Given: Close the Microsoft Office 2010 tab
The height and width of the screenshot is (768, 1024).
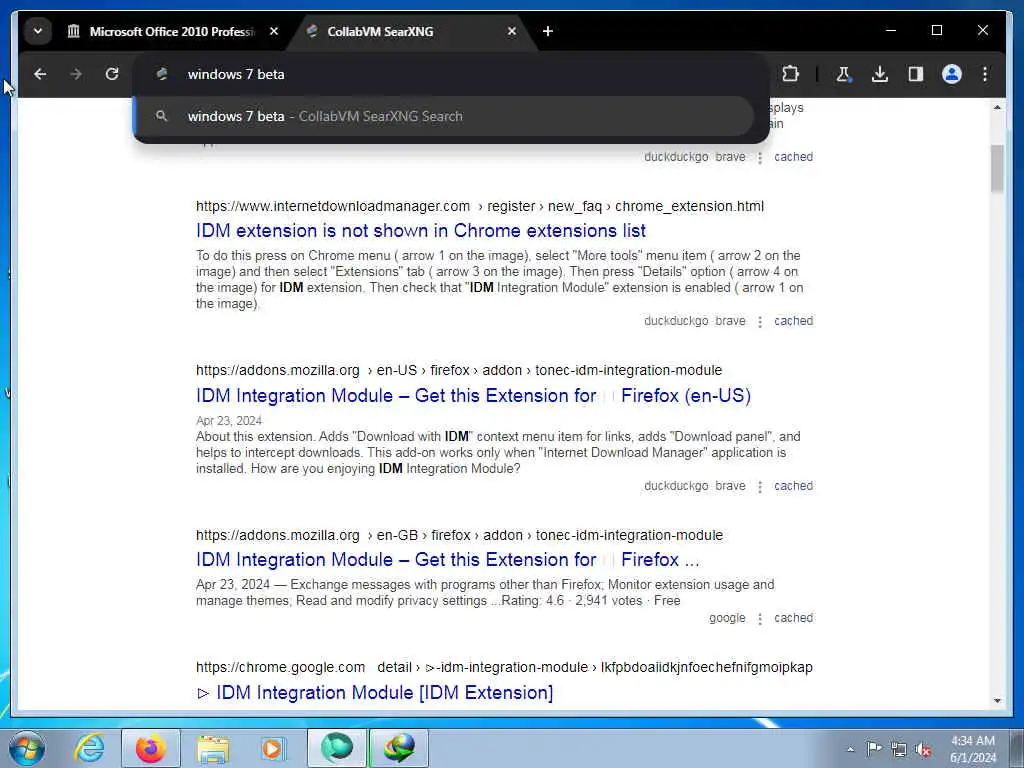Looking at the screenshot, I should (x=274, y=31).
